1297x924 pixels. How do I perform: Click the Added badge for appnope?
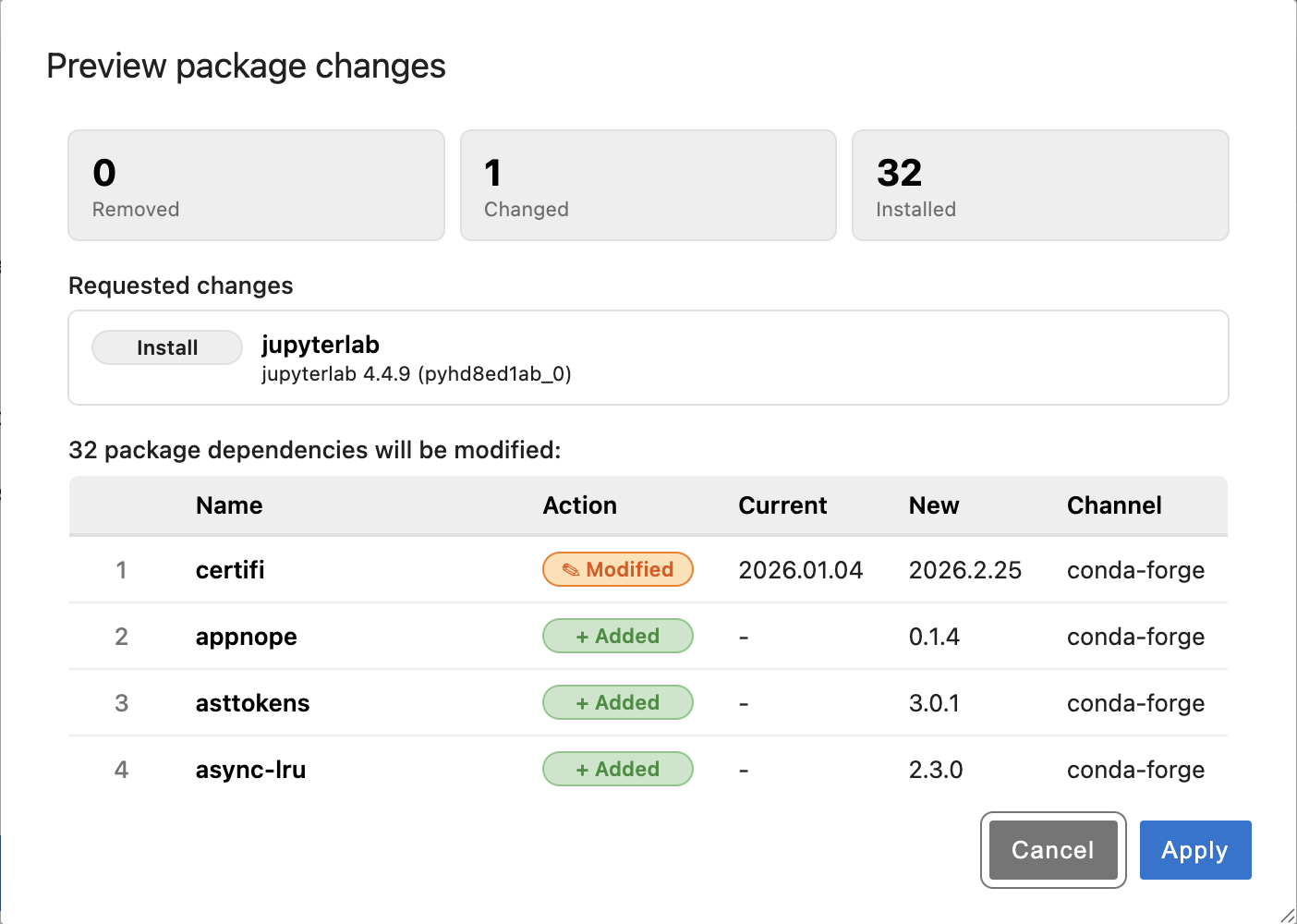618,636
